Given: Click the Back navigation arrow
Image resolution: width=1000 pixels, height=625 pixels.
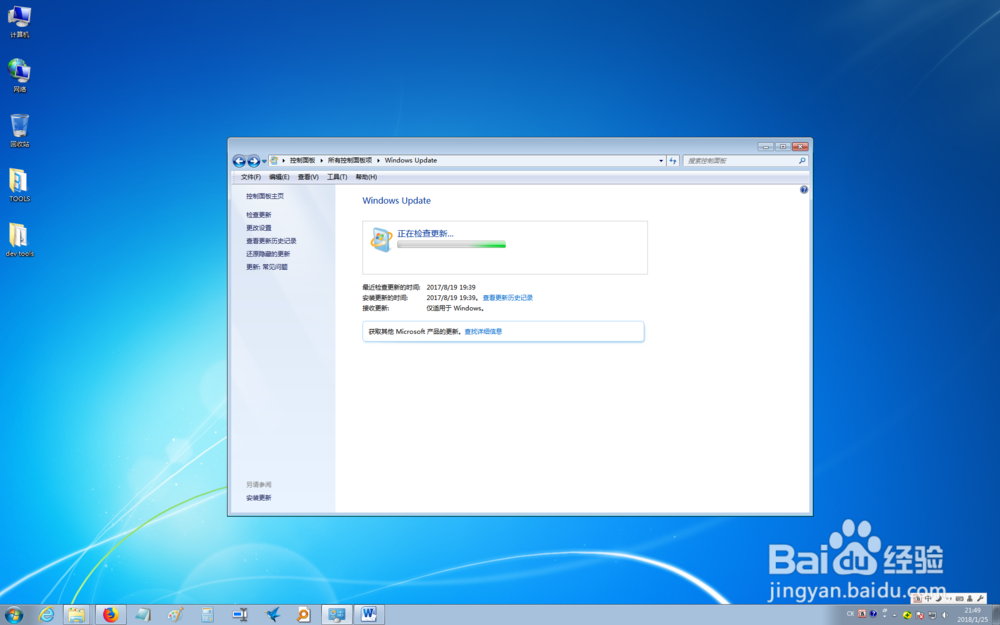Looking at the screenshot, I should 239,161.
